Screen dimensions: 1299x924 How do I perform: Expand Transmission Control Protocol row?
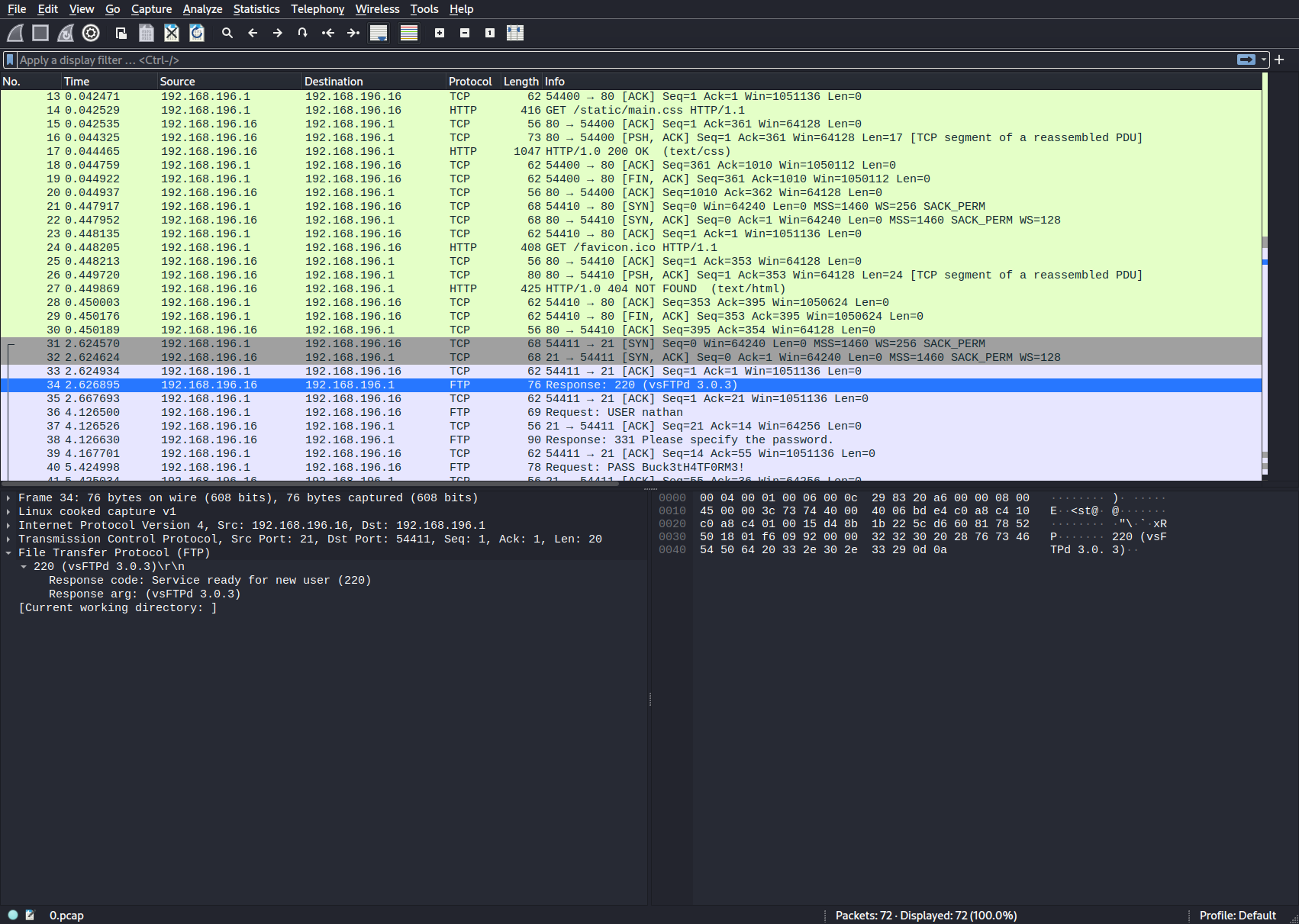tap(8, 539)
